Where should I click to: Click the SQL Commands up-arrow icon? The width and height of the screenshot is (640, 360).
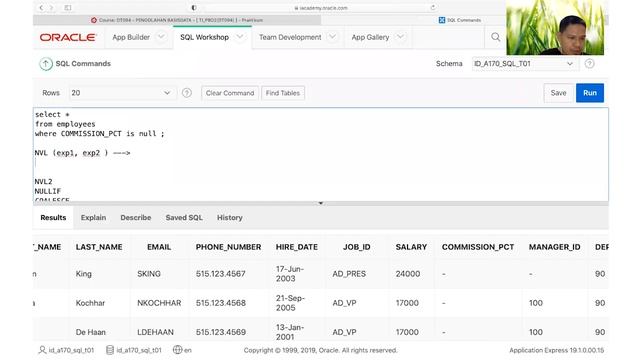(x=46, y=64)
